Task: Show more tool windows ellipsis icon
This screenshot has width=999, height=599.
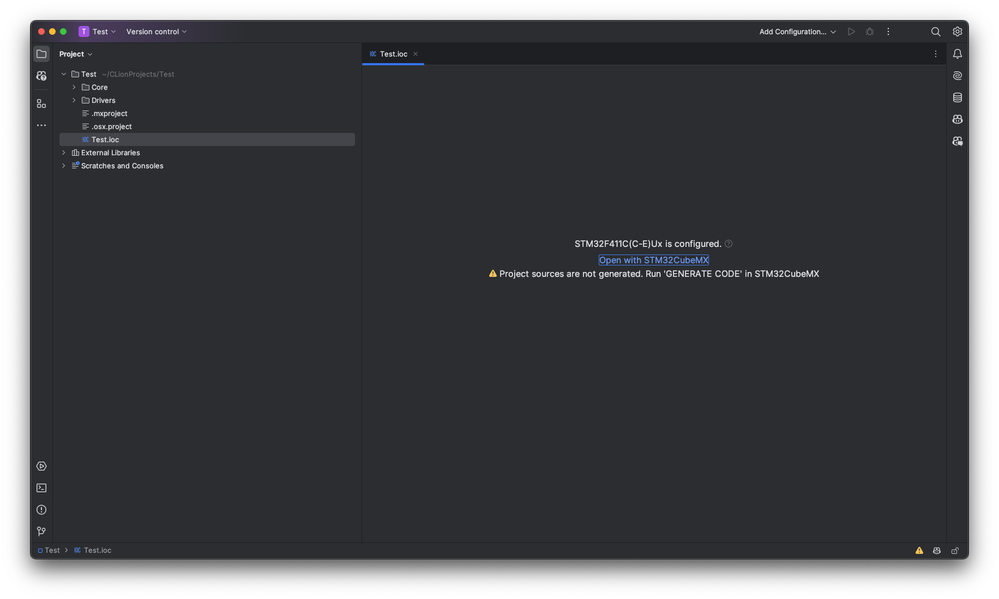Action: (x=41, y=126)
